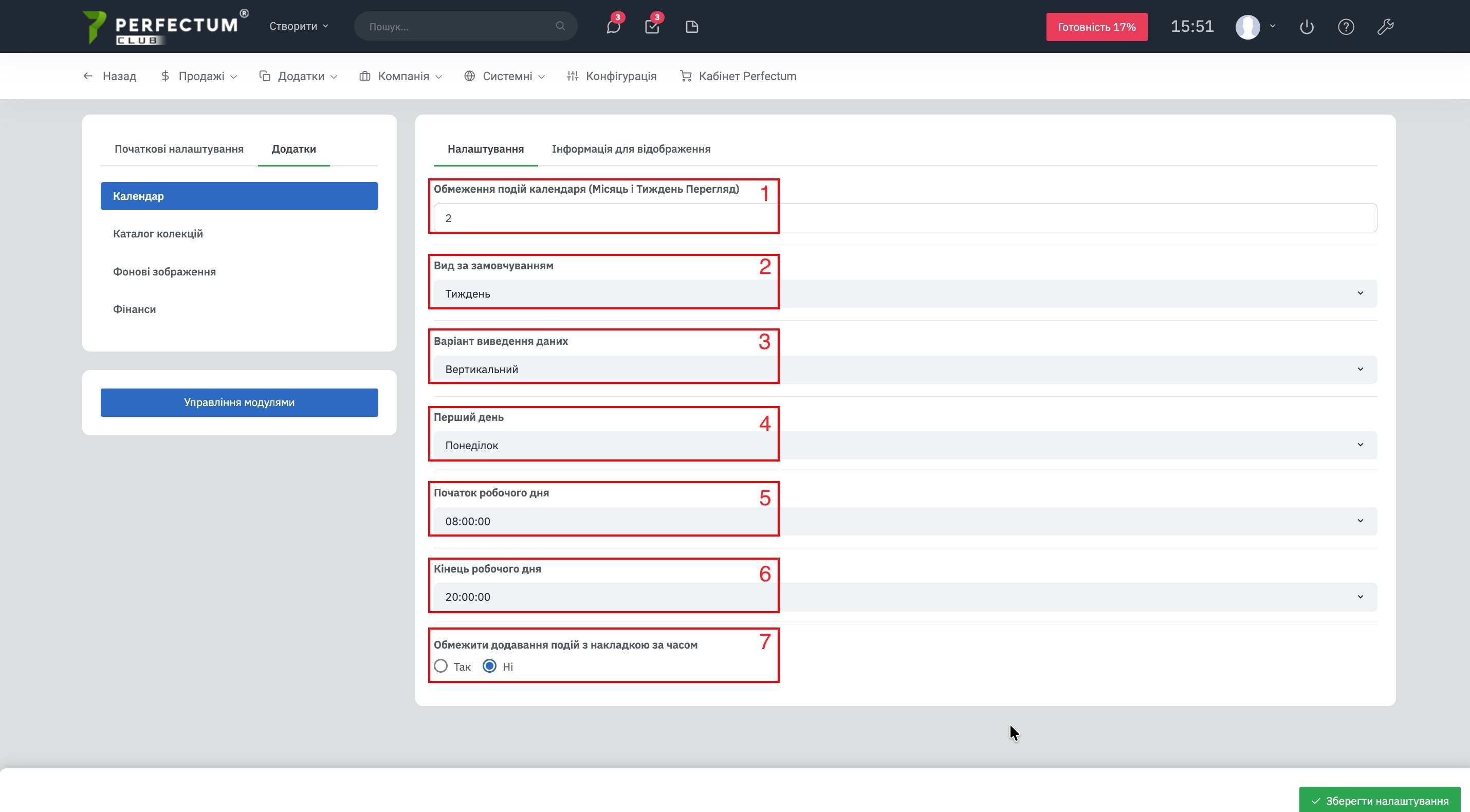Screen dimensions: 1470x812
Task: Click the notes document icon in header
Action: coord(692,27)
